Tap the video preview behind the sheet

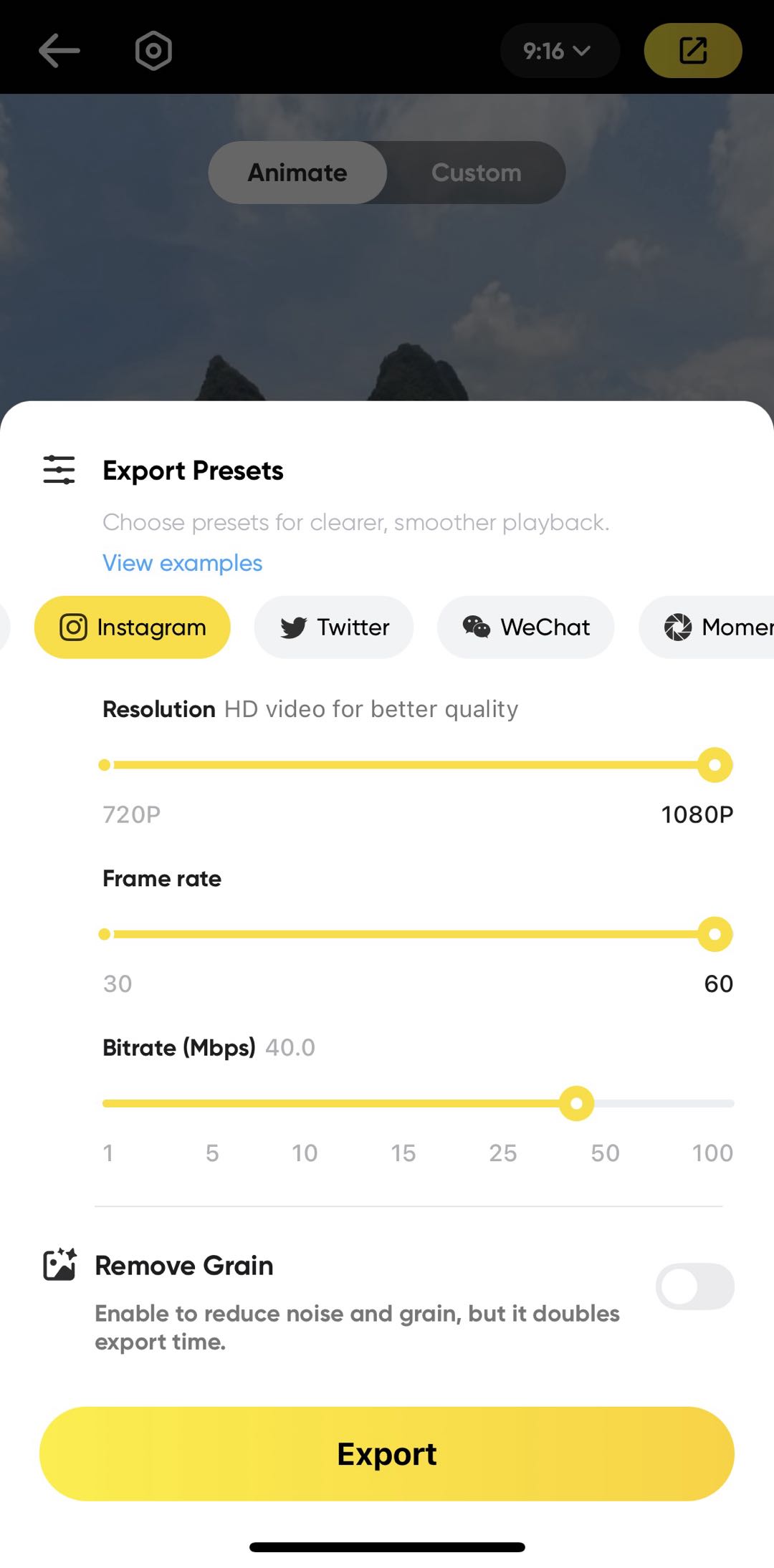(x=387, y=301)
